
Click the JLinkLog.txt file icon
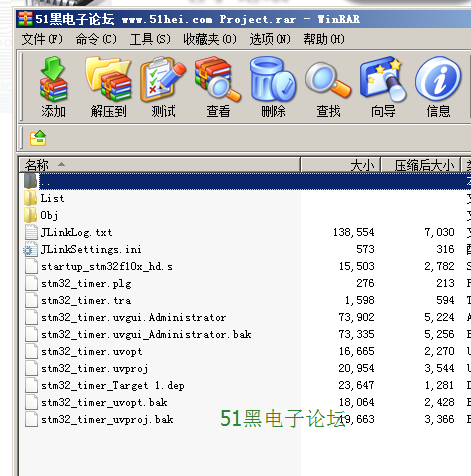(31, 232)
